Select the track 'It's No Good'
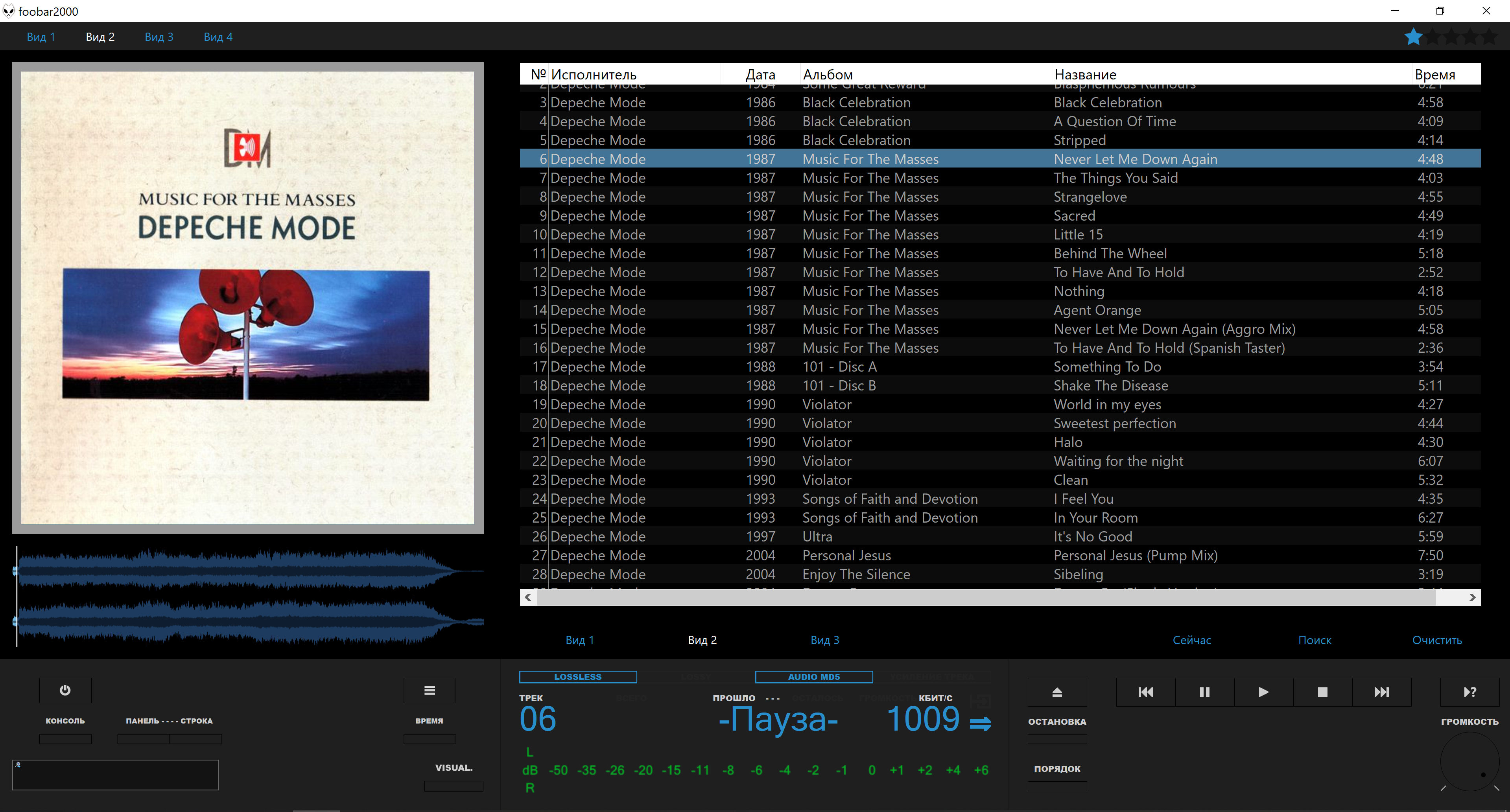The image size is (1510, 812). (x=1000, y=536)
